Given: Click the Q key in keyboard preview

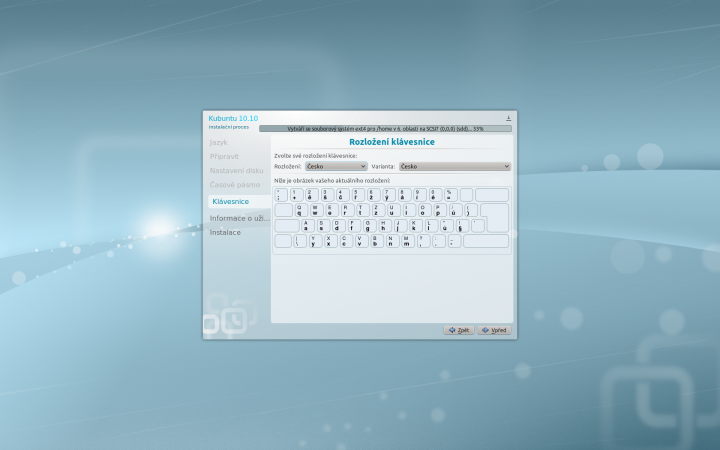Looking at the screenshot, I should pos(301,210).
